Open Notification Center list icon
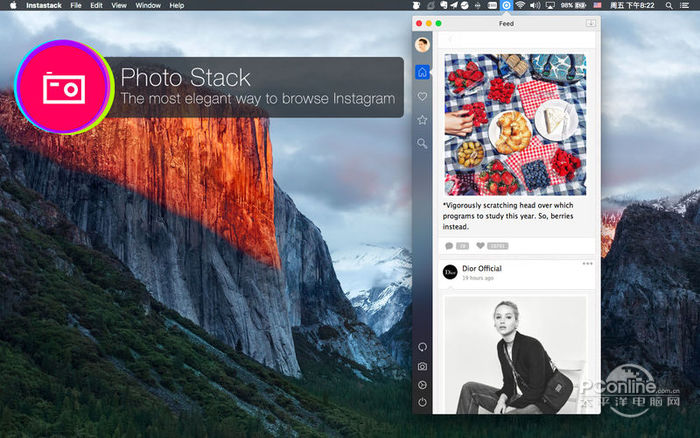The height and width of the screenshot is (438, 700). [684, 5]
